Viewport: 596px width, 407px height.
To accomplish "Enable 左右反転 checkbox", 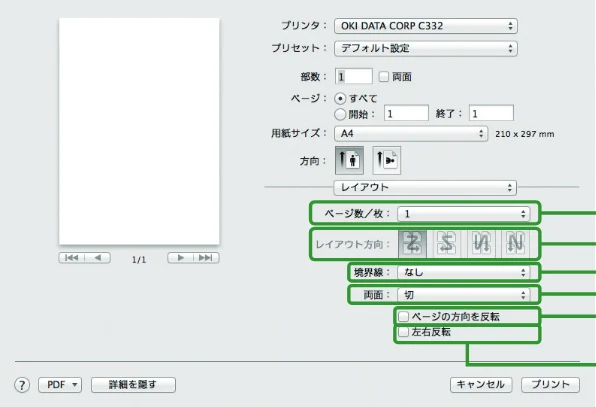I will (x=403, y=332).
